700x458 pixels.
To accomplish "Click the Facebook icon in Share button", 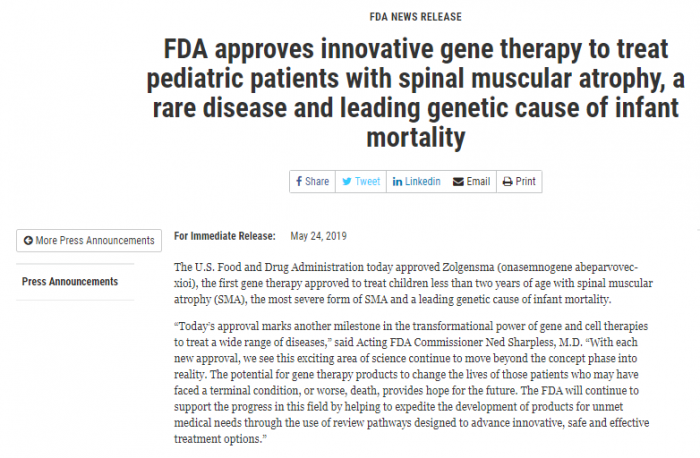I will pyautogui.click(x=299, y=181).
